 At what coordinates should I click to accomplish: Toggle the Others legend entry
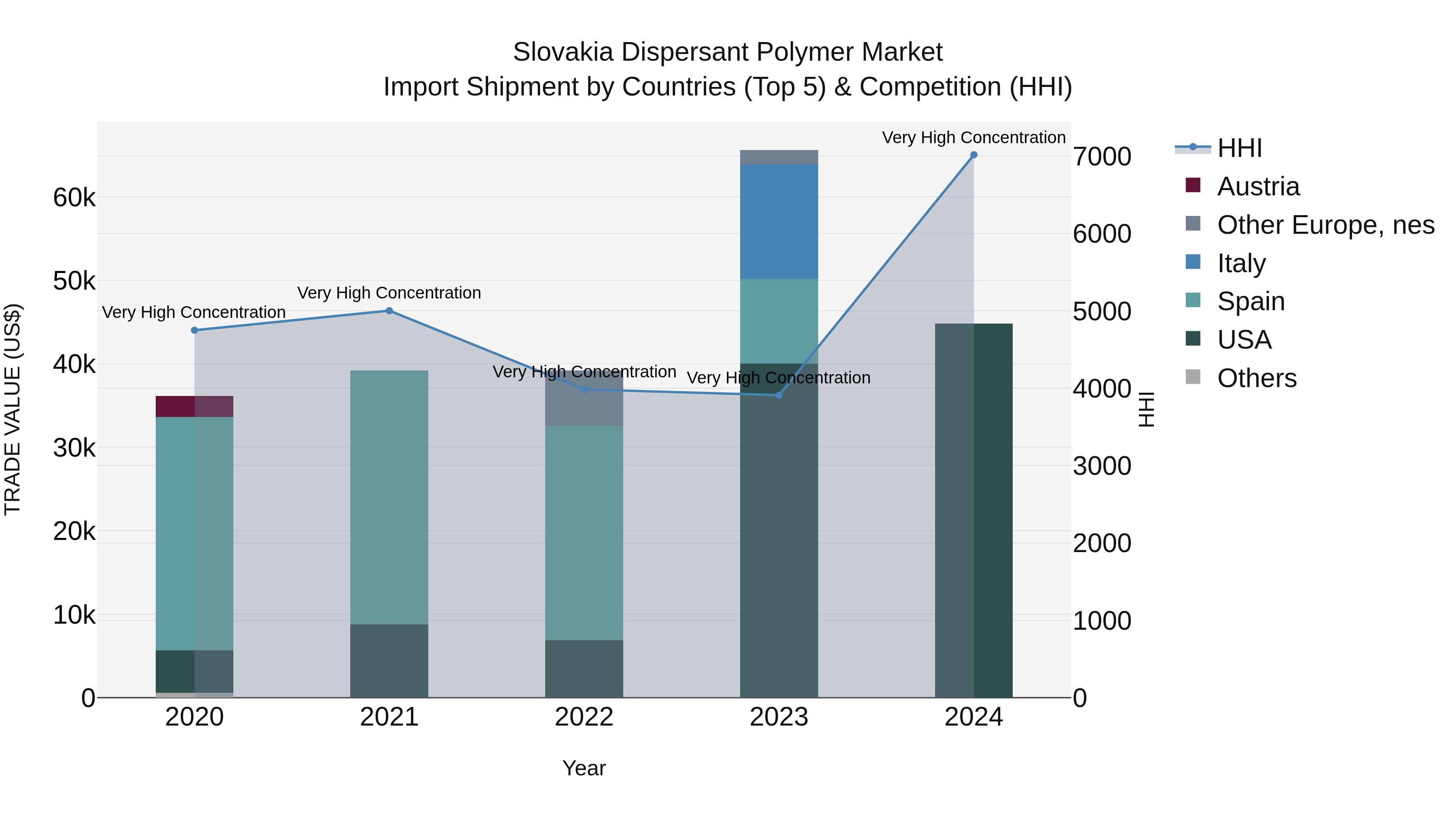1241,378
